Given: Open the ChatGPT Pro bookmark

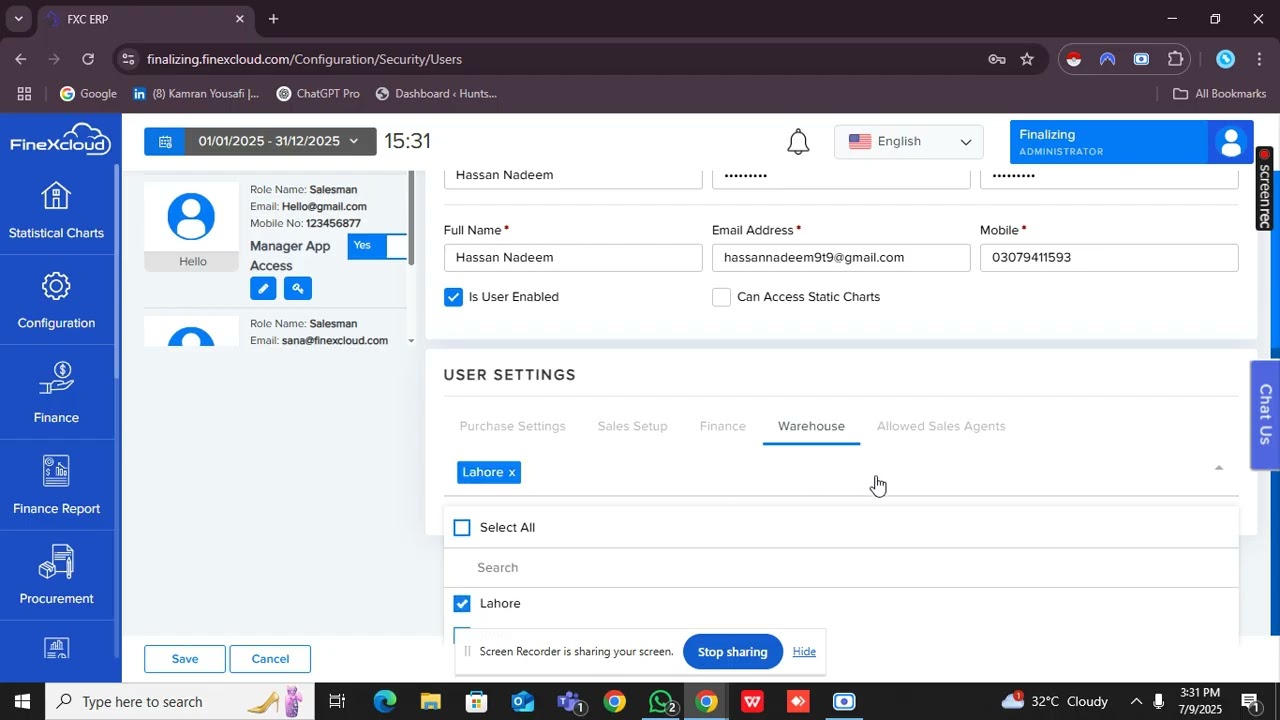Looking at the screenshot, I should [x=318, y=94].
